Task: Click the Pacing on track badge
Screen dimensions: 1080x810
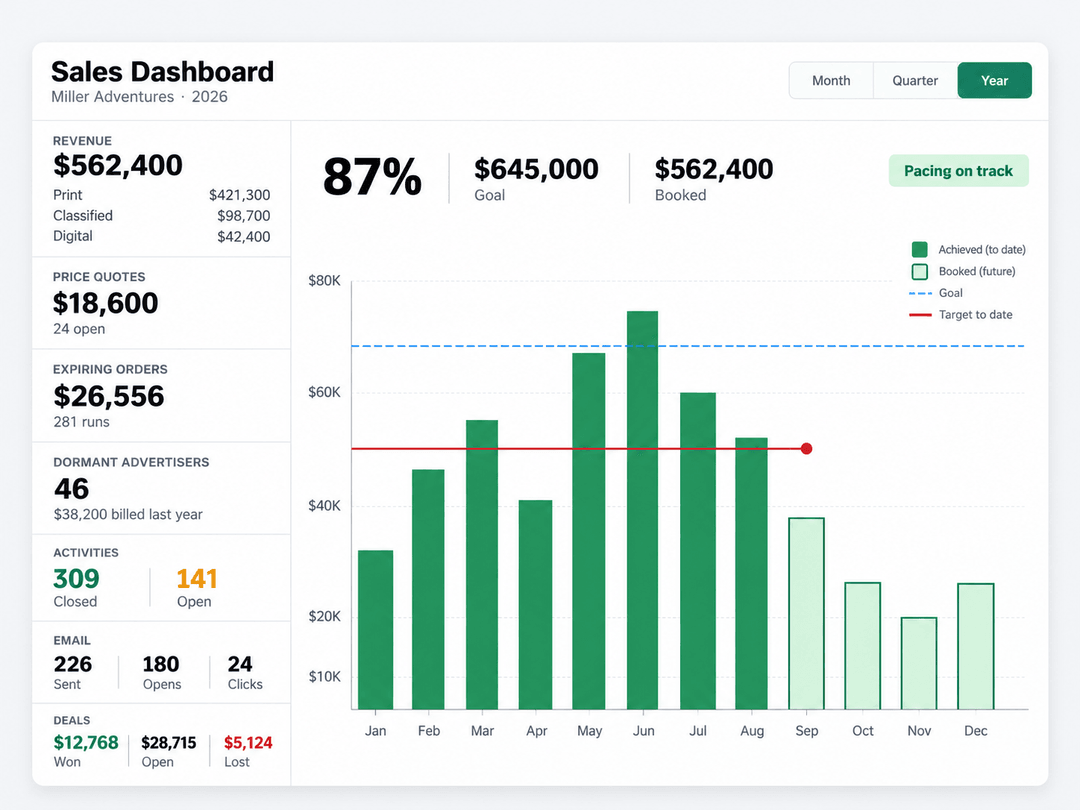Action: coord(958,171)
